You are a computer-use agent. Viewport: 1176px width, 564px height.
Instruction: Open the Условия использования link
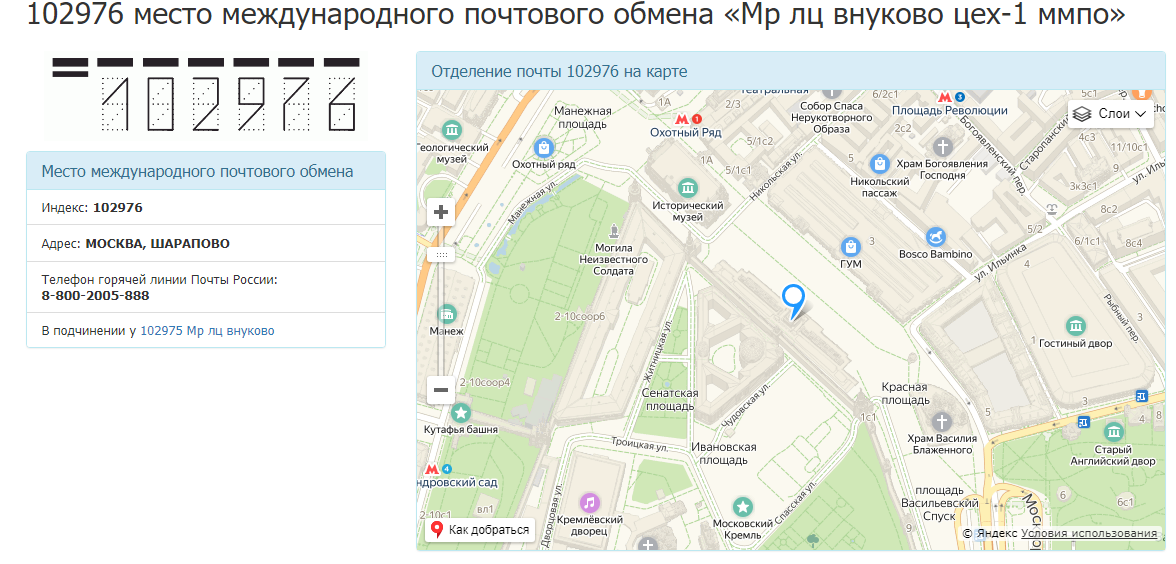(x=1089, y=533)
